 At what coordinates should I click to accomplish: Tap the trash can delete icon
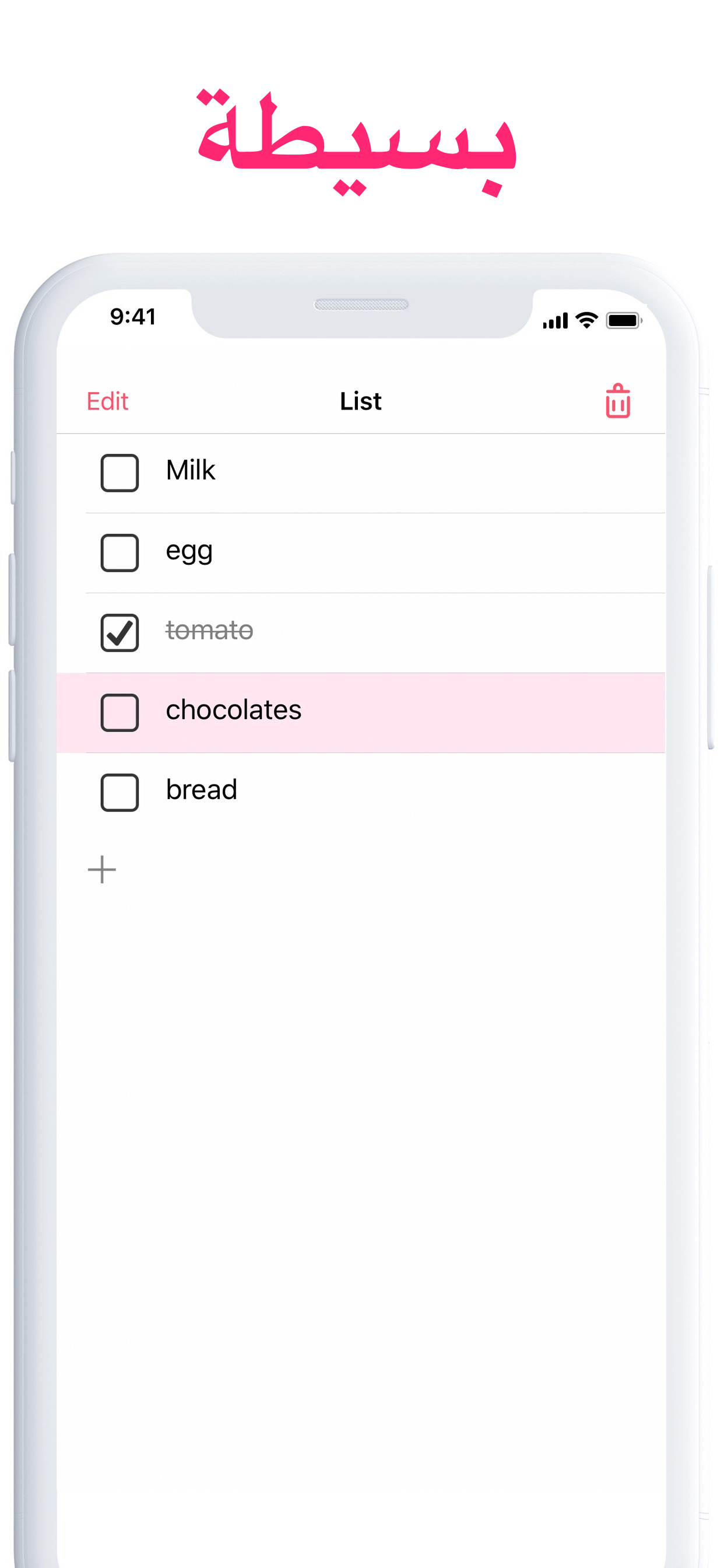[x=617, y=401]
